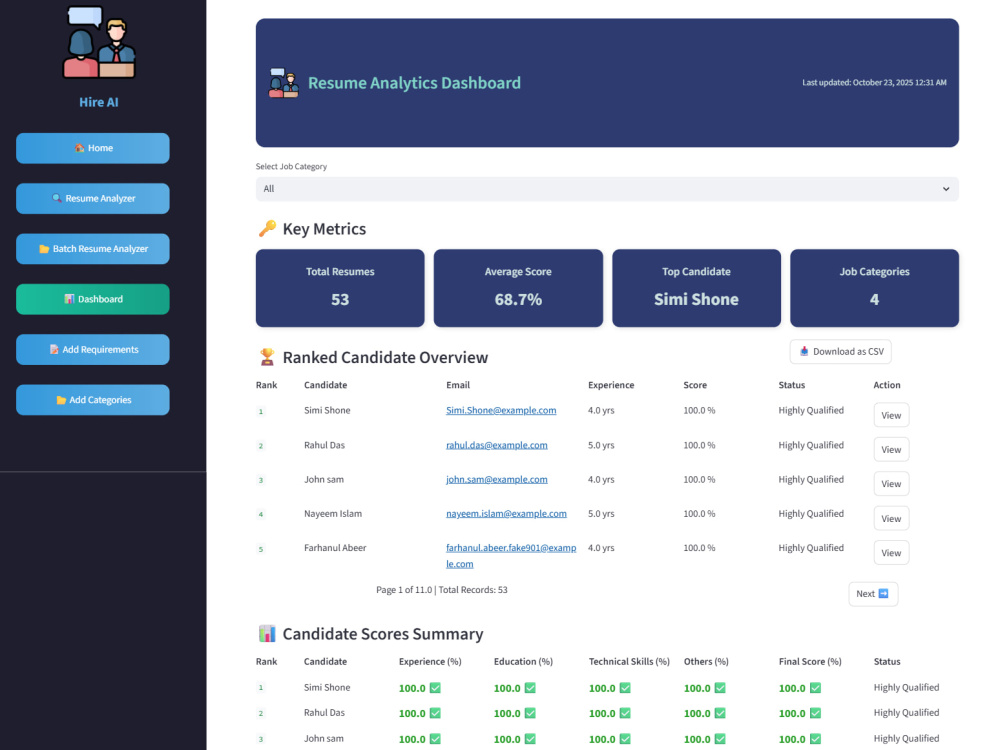Open the Add Requirements page

click(92, 349)
